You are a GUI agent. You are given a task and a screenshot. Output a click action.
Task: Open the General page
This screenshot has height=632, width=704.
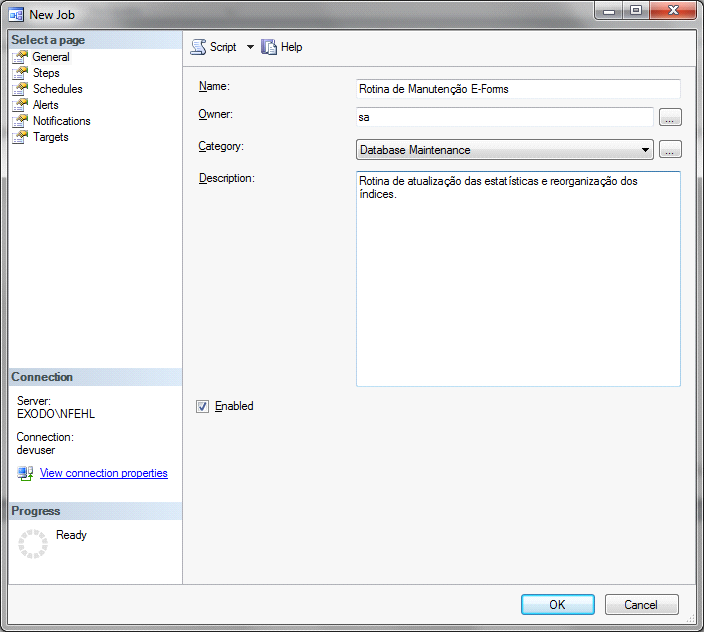51,57
